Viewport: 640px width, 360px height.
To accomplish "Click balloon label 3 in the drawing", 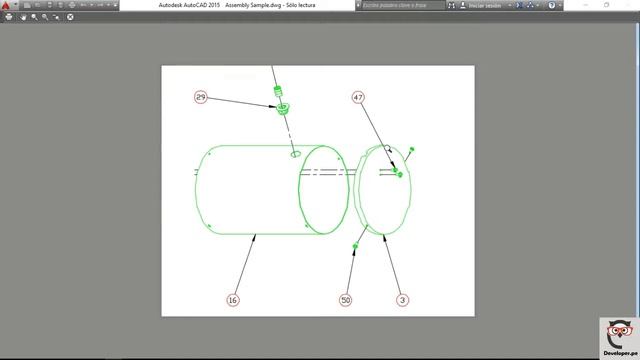I will tap(402, 300).
